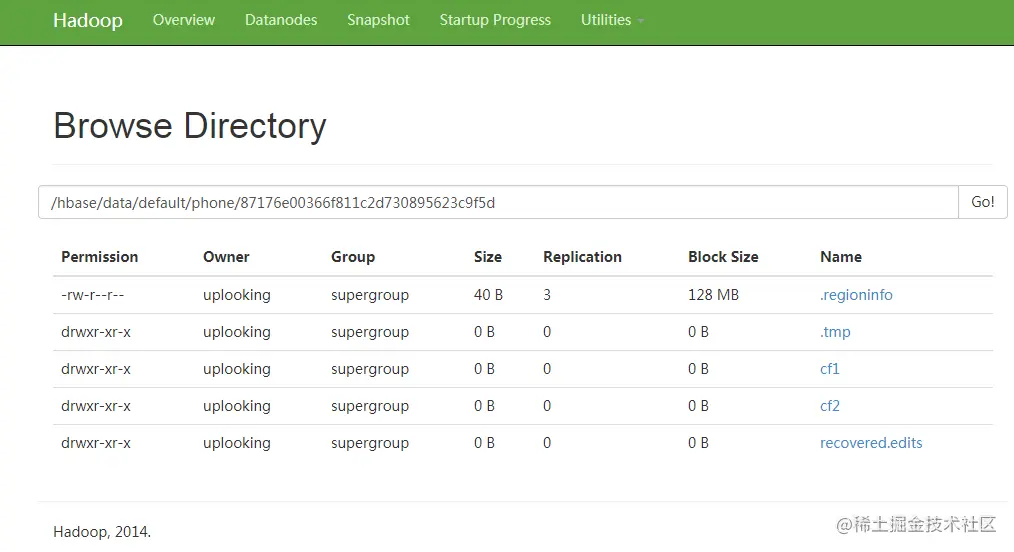Viewport: 1014px width, 552px height.
Task: Select the -rw-r--r-- permission text
Action: point(92,295)
